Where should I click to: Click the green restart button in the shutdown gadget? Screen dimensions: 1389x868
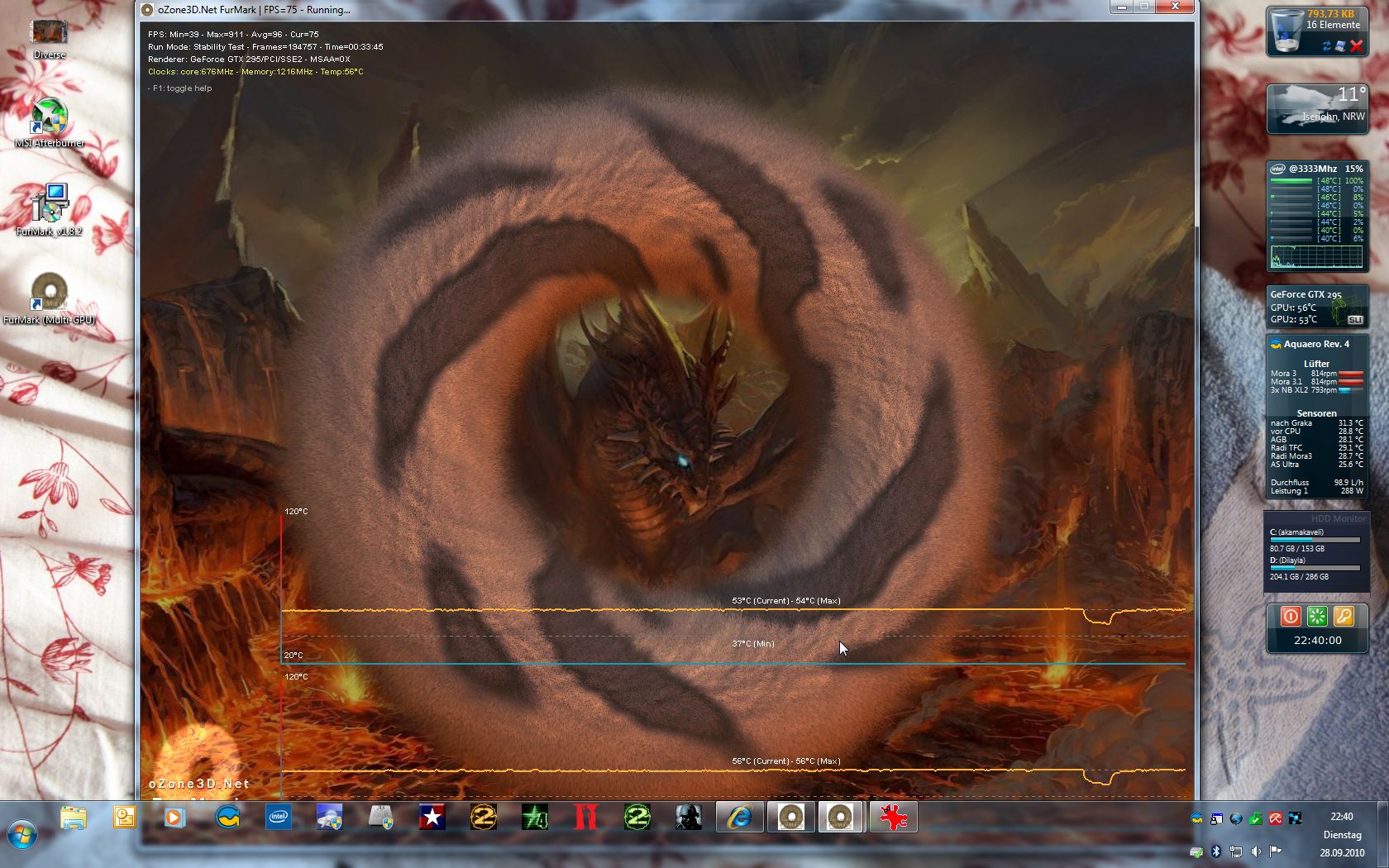[x=1317, y=616]
